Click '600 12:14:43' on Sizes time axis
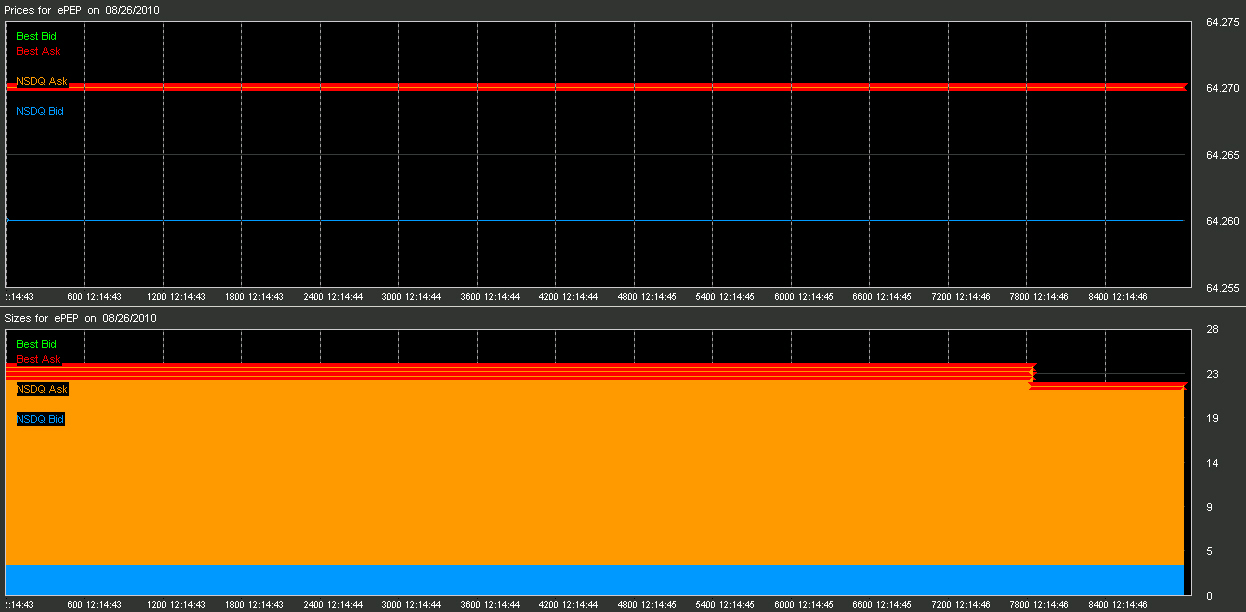The image size is (1246, 612). pyautogui.click(x=94, y=605)
